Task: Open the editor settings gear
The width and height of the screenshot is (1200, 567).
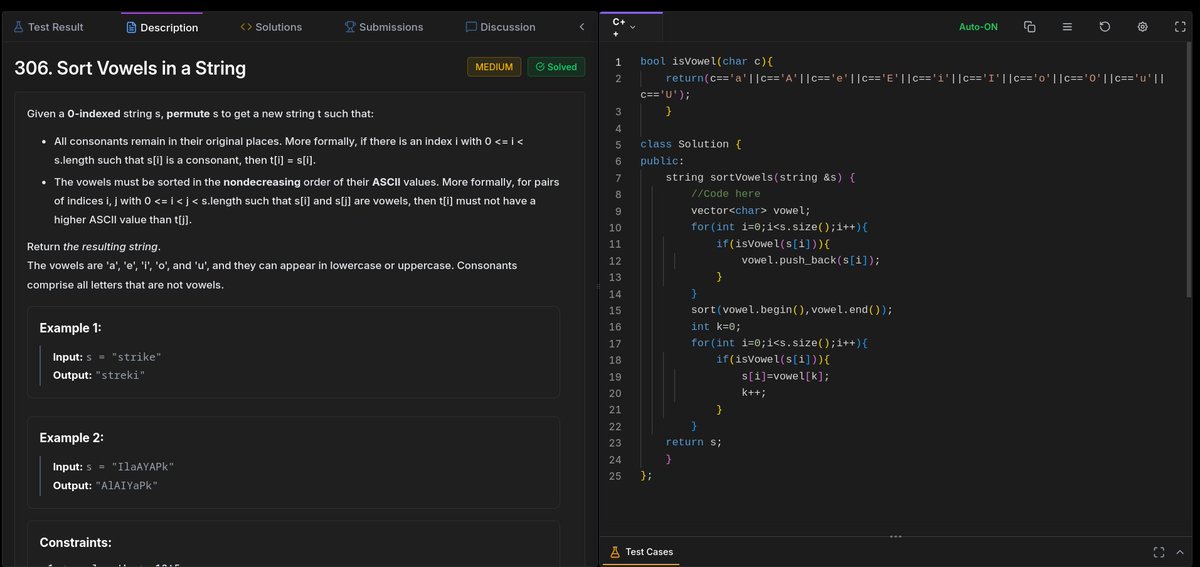Action: [1142, 27]
